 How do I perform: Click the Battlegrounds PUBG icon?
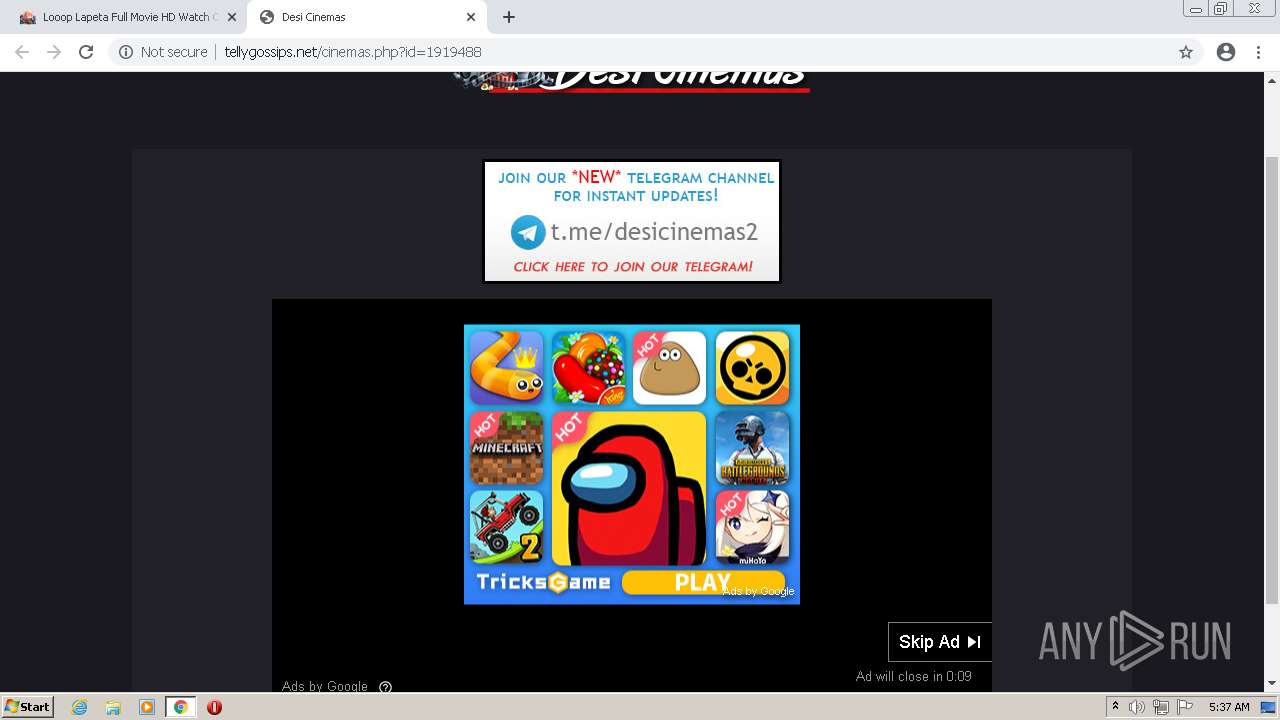click(x=752, y=448)
